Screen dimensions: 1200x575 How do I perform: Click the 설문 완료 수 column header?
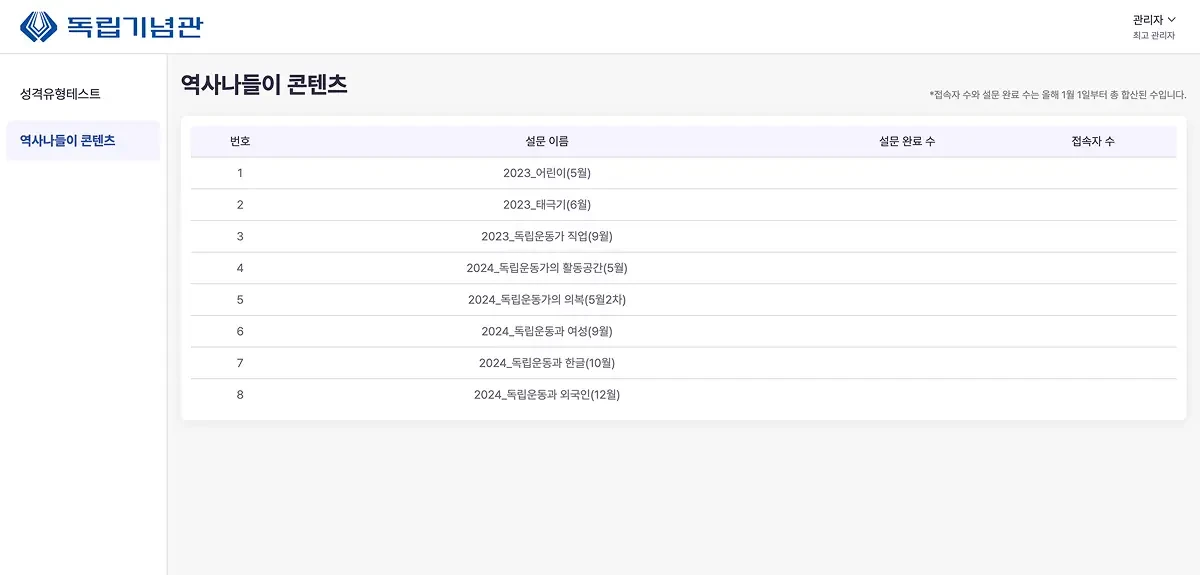coord(907,142)
